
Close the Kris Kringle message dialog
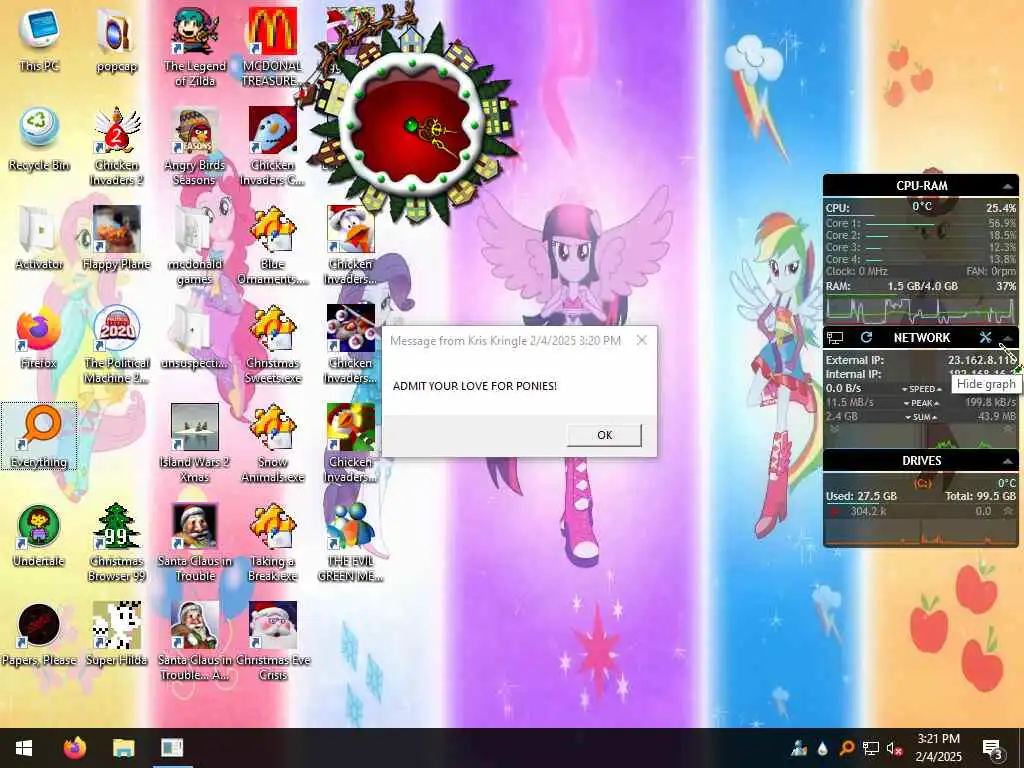(x=641, y=340)
